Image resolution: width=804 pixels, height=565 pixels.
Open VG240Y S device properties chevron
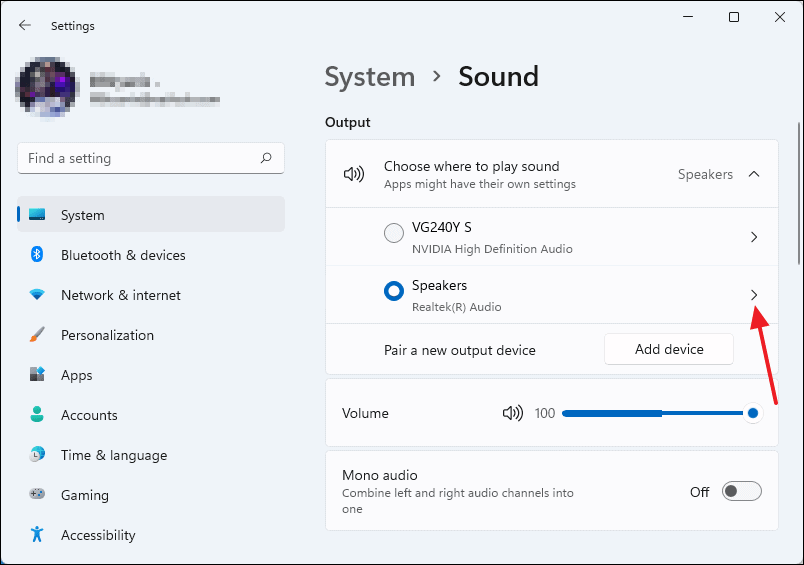(754, 237)
